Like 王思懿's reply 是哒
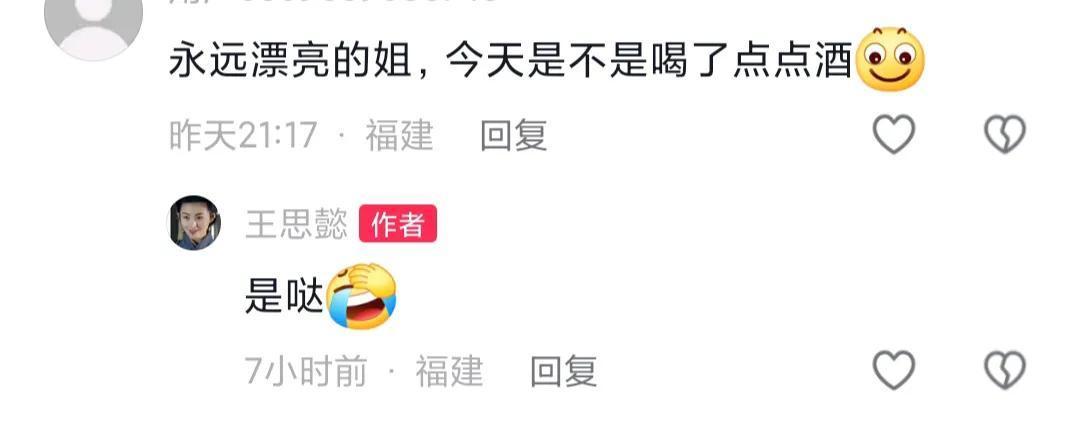 tap(893, 370)
